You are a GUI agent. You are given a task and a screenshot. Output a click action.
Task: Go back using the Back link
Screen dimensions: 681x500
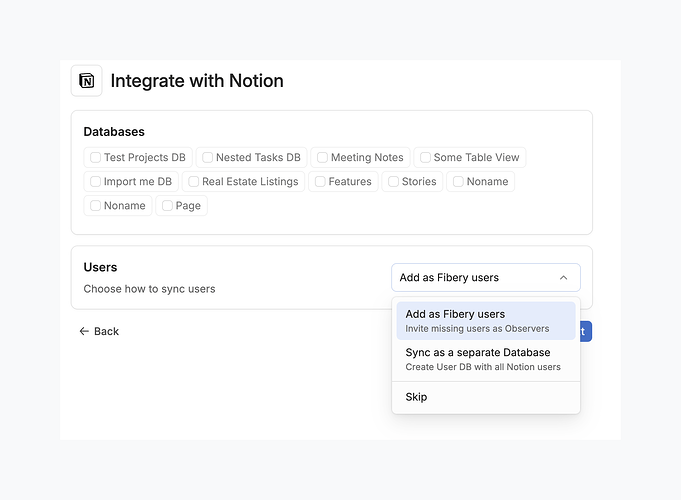(106, 332)
